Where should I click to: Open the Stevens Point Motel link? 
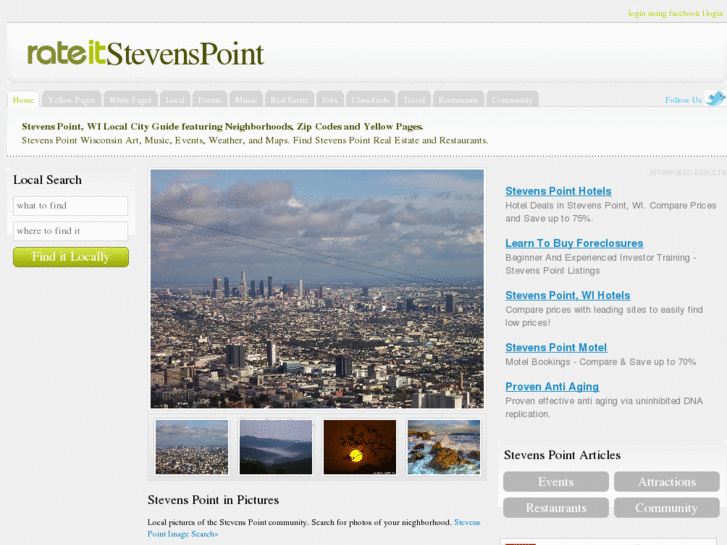pos(556,347)
